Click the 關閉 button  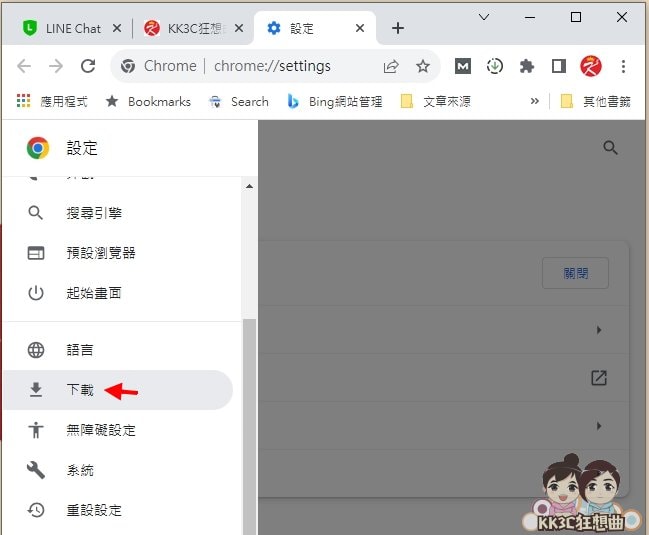[575, 273]
